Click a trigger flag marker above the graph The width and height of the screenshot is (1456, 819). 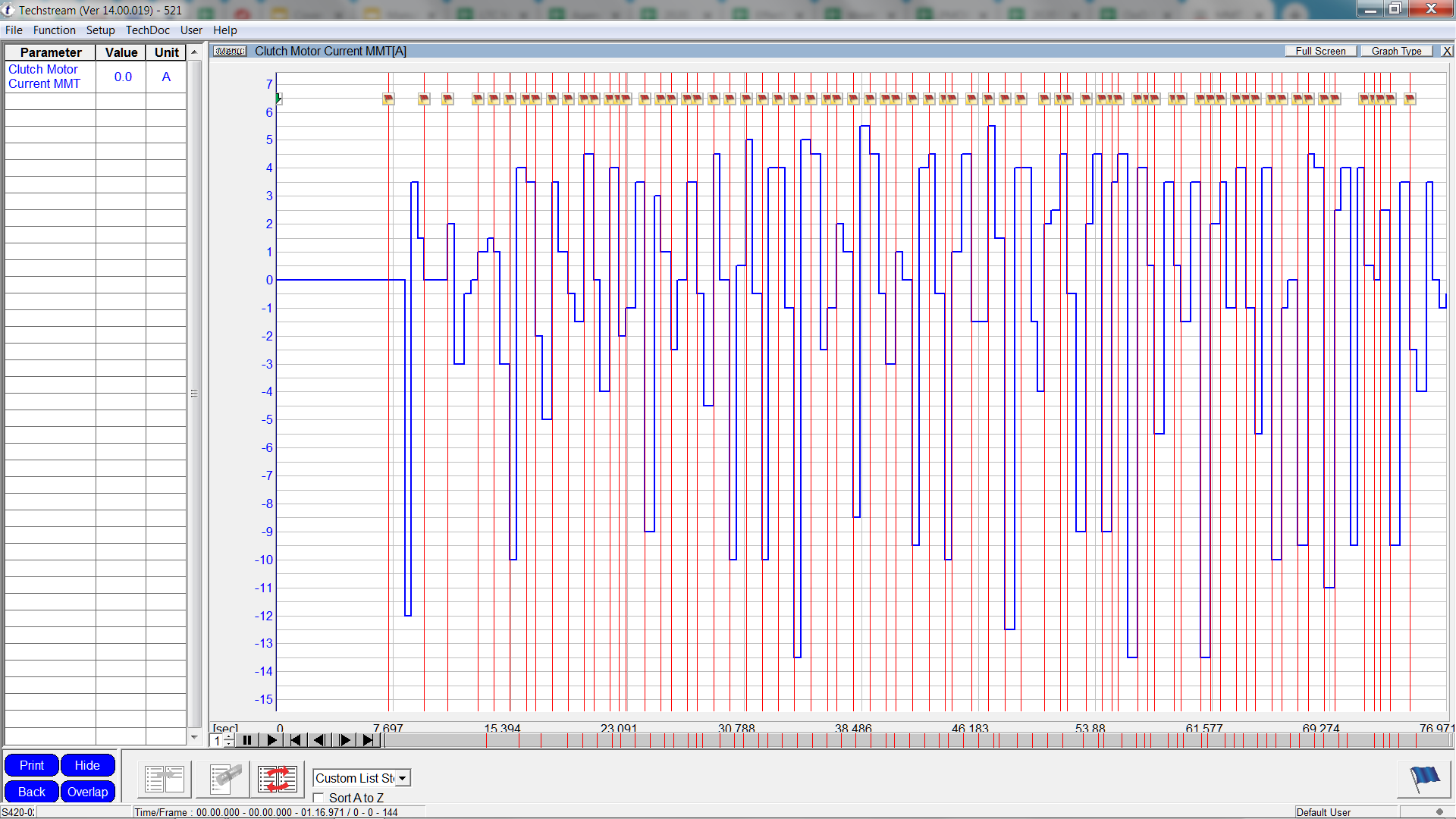tap(389, 99)
